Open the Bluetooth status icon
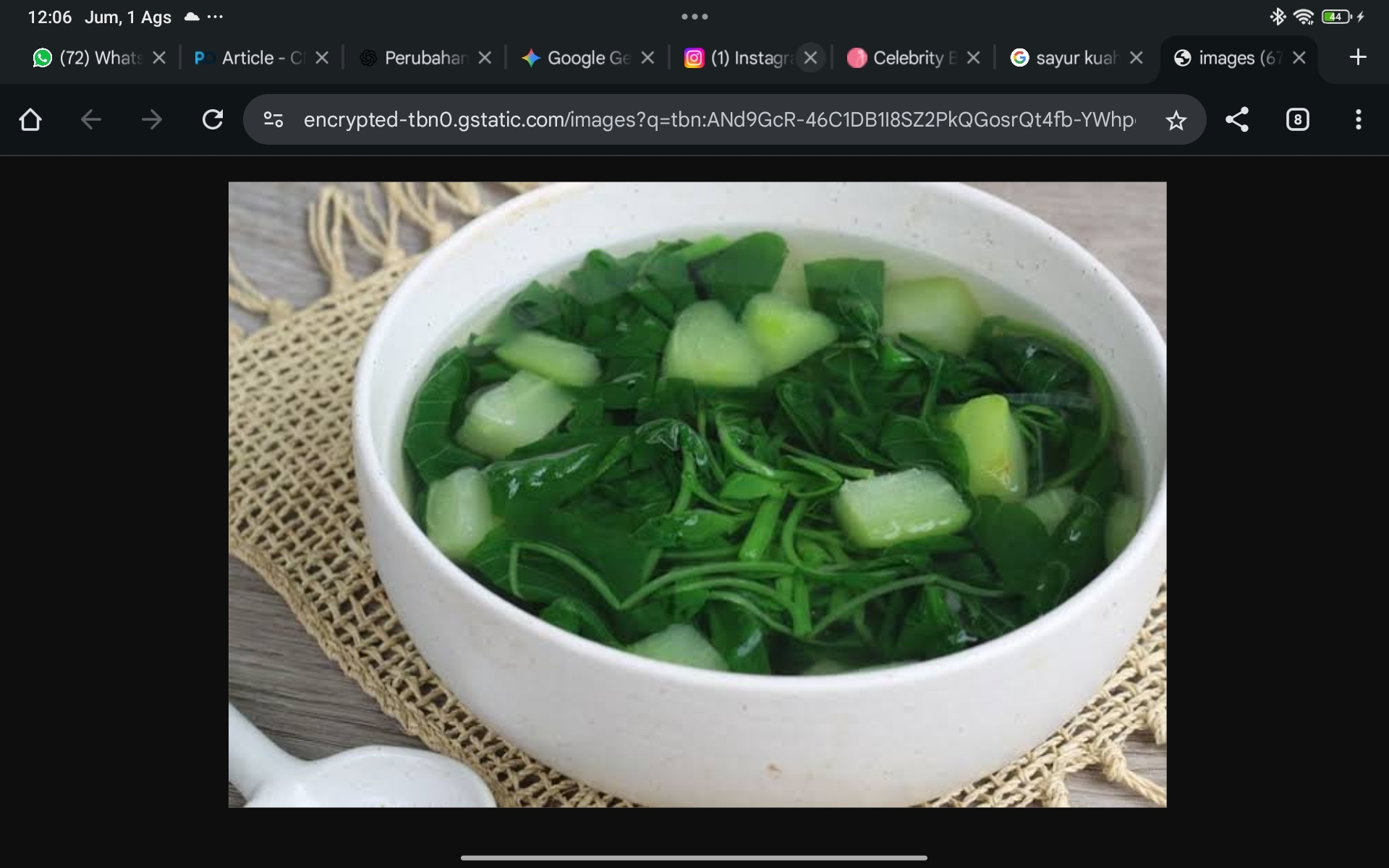Viewport: 1389px width, 868px height. pos(1278,17)
